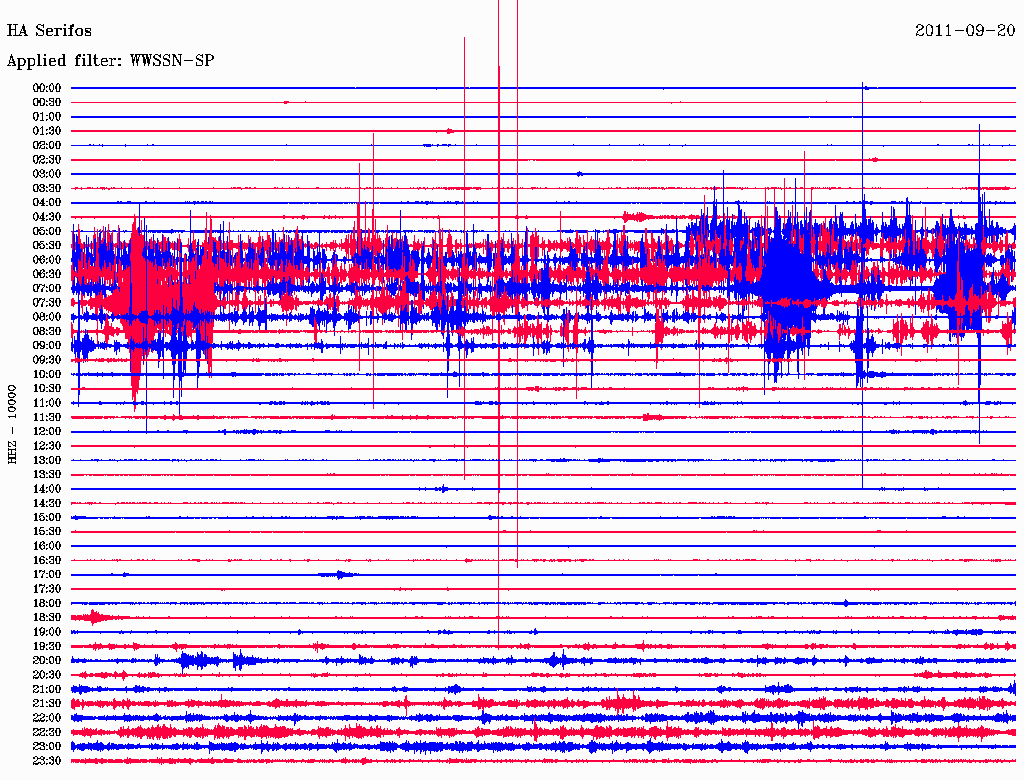This screenshot has height=780, width=1024.
Task: Click the 'HA Serifos' station title
Action: tap(49, 31)
